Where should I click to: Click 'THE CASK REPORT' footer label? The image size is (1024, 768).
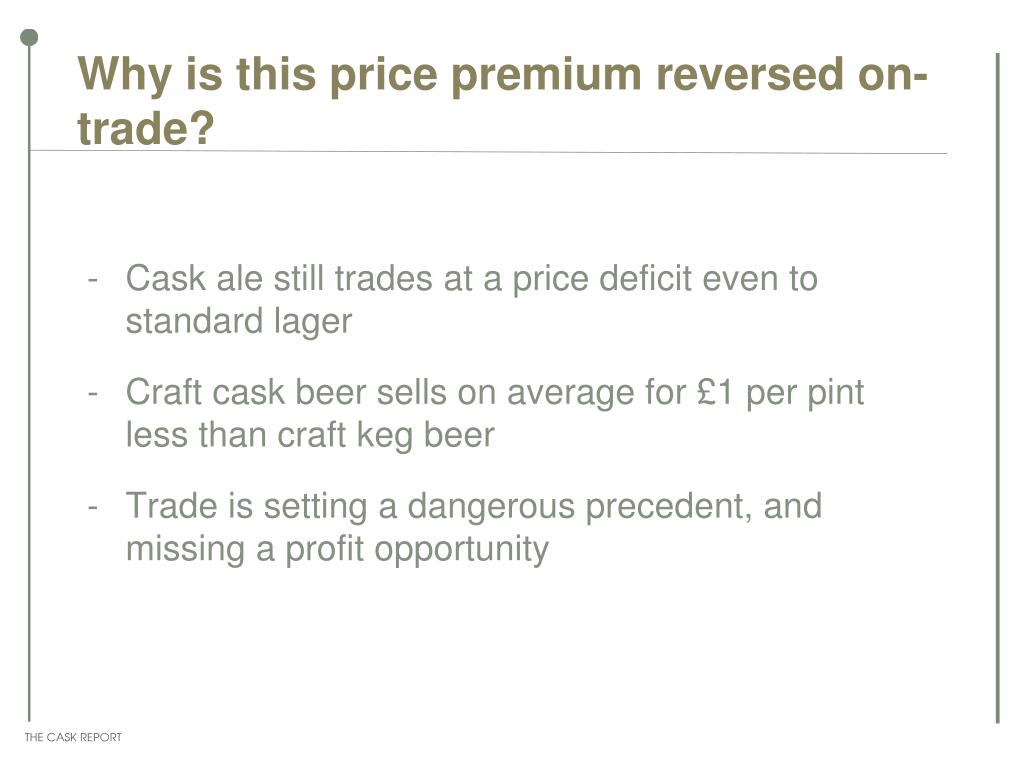73,737
